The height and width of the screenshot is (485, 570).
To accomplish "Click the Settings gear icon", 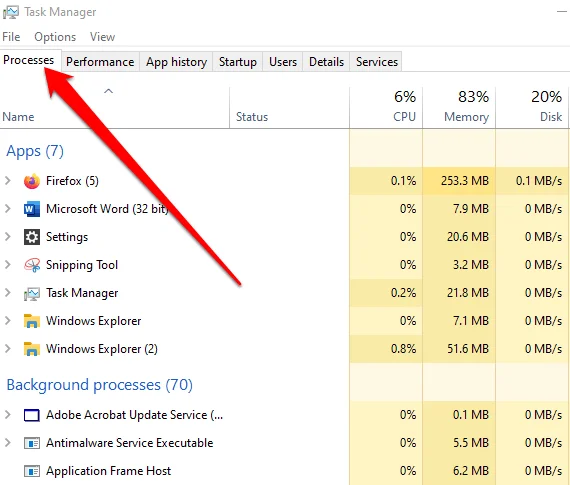I will click(x=32, y=237).
